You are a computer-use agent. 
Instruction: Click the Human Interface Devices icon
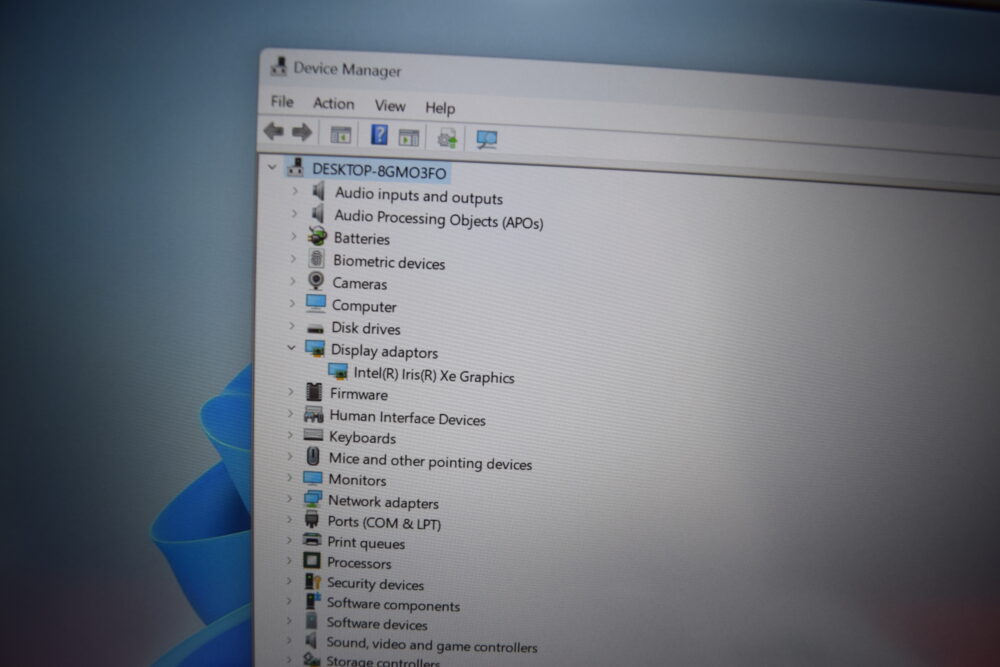click(313, 414)
